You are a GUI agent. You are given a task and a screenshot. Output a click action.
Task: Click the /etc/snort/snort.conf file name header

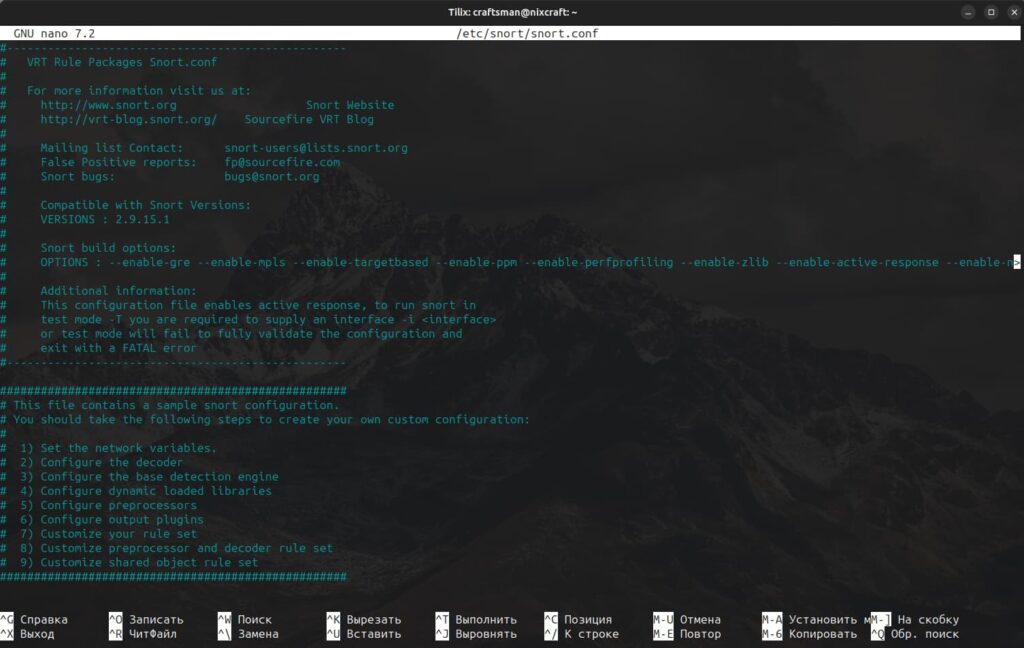[527, 33]
